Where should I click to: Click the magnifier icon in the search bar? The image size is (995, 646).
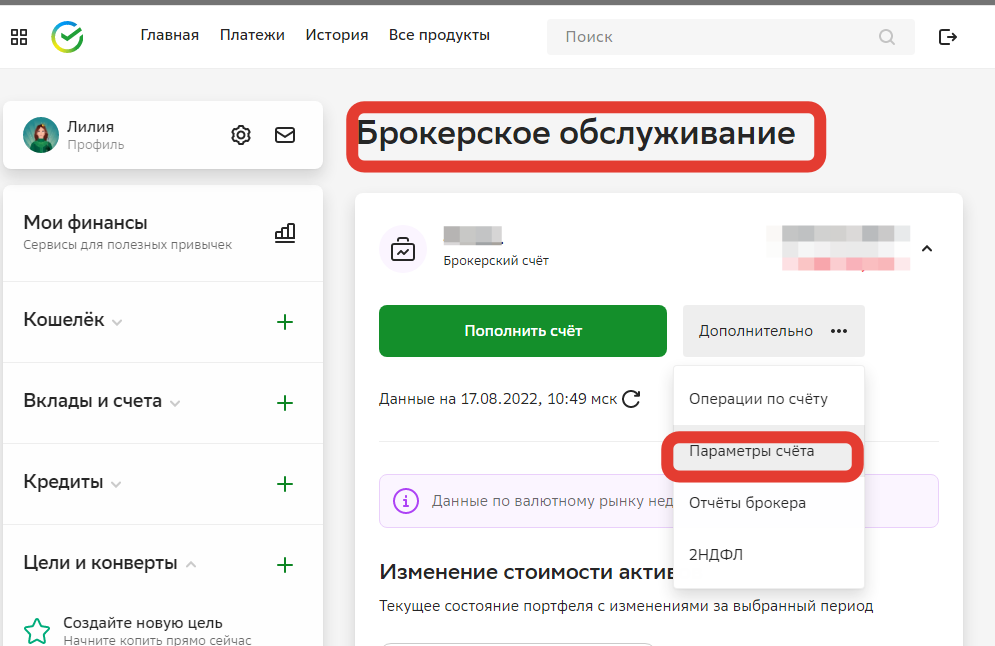point(886,36)
